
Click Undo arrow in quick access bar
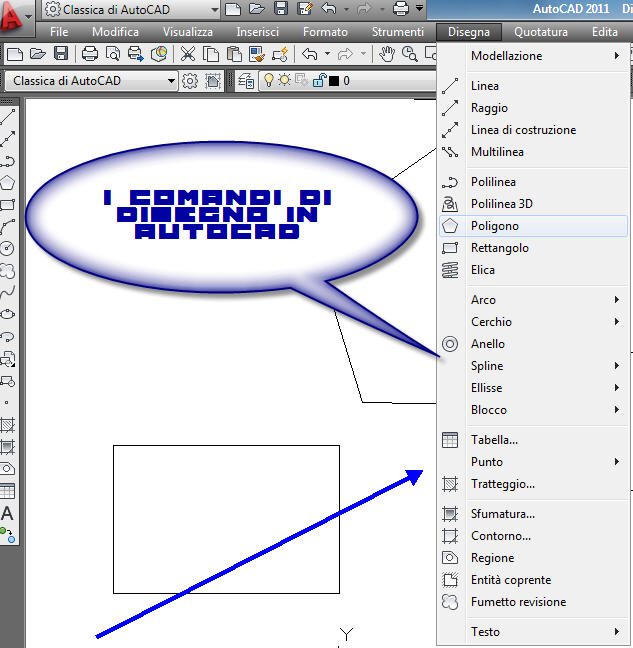point(329,9)
